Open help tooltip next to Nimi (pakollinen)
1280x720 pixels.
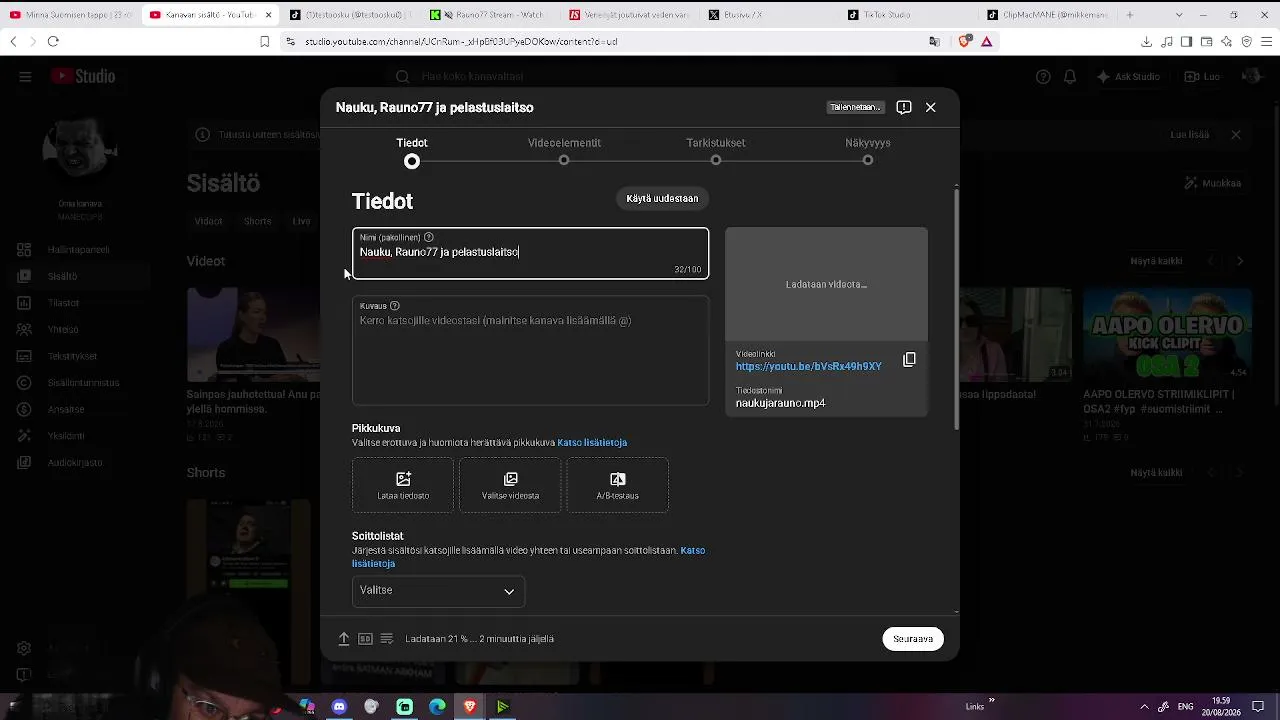[429, 237]
